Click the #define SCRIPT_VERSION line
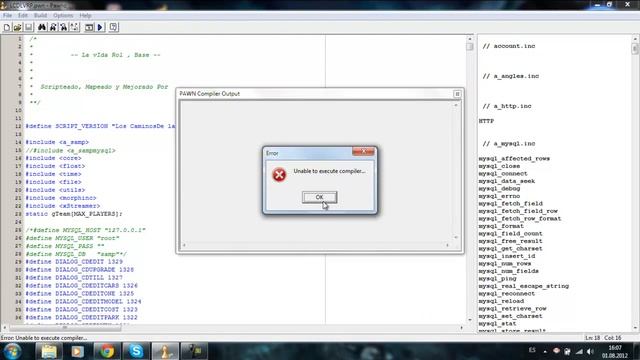The image size is (640, 360). [100, 126]
